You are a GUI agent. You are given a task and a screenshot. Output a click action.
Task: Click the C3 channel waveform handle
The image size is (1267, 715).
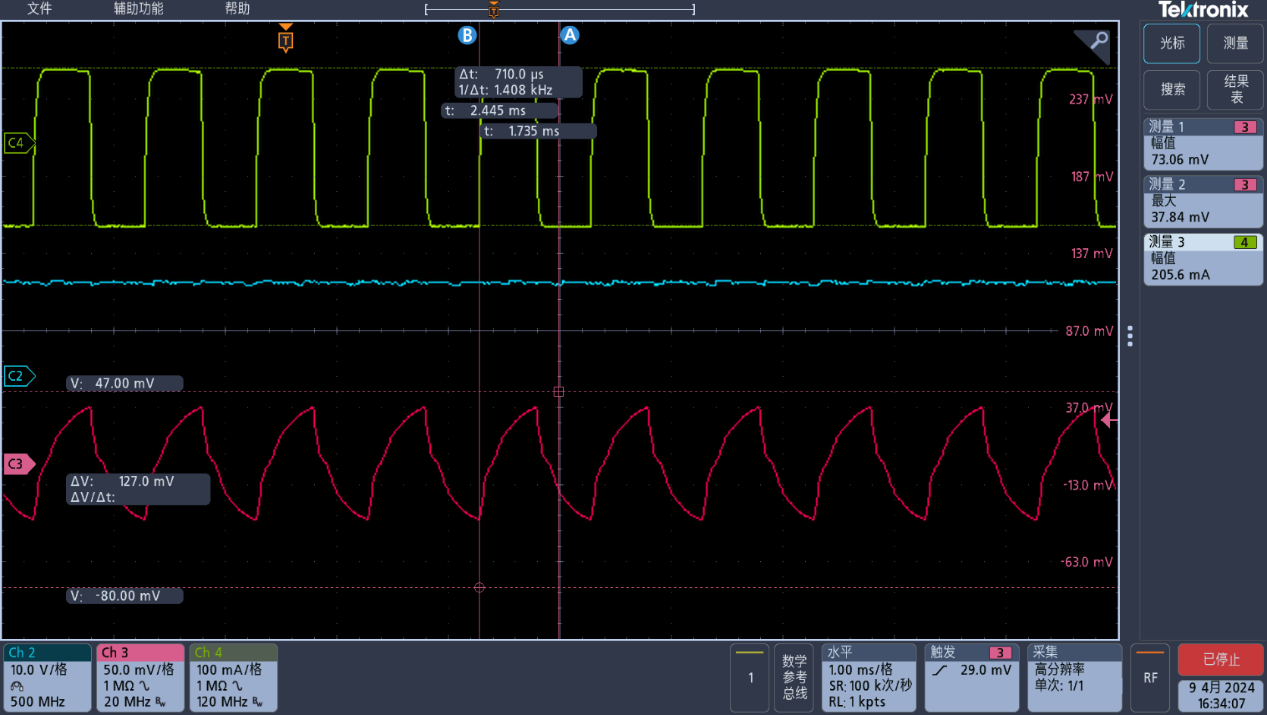18,464
